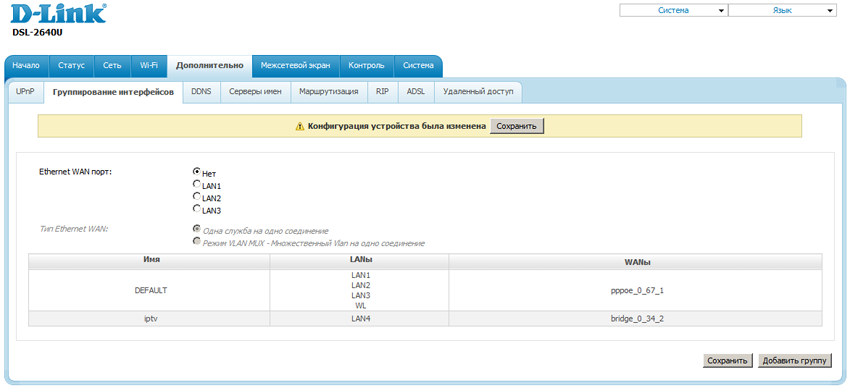Open the Сеть tab
The height and width of the screenshot is (388, 850).
tap(113, 66)
